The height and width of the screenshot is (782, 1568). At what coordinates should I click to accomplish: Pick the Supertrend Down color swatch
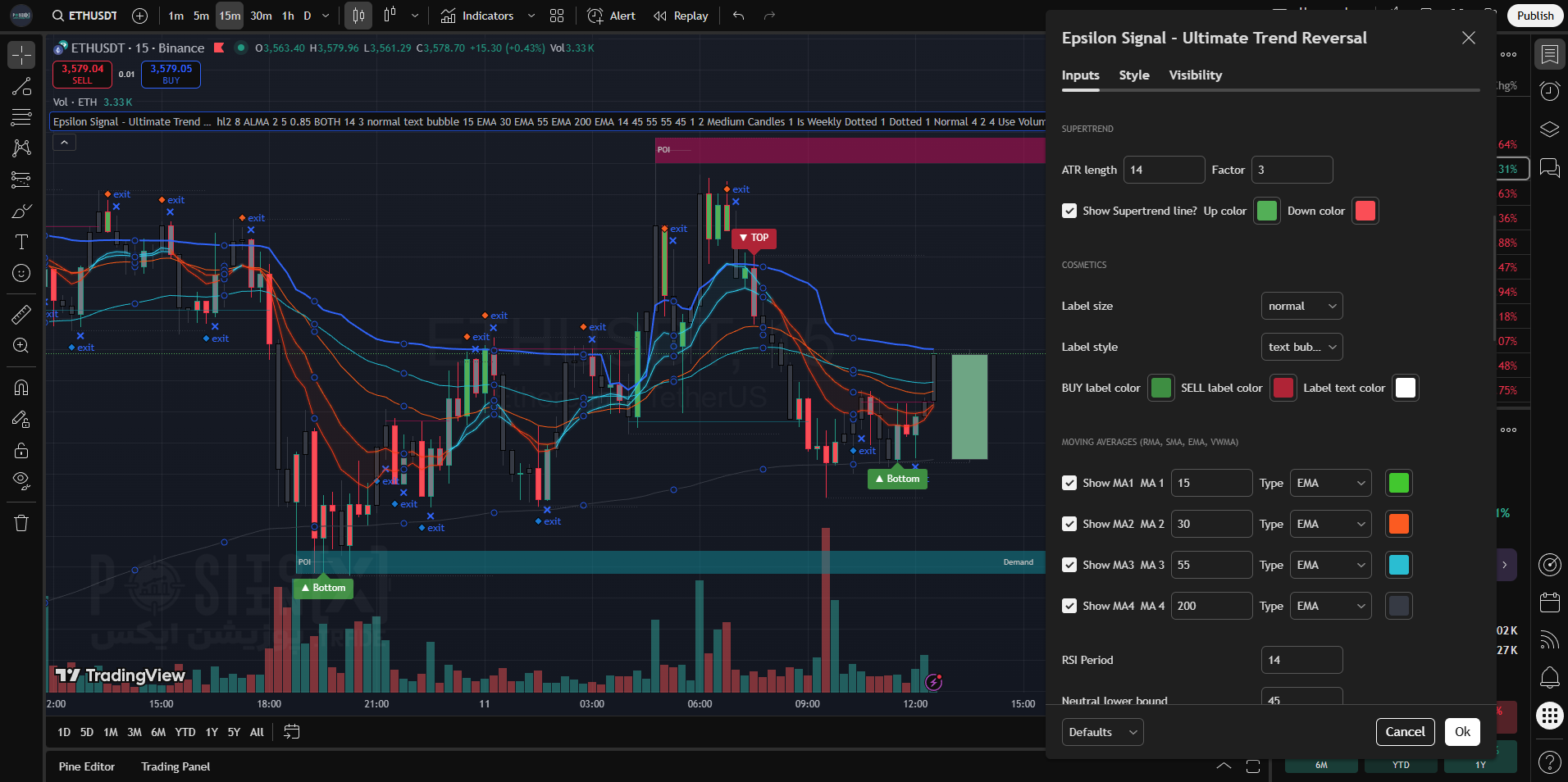[x=1365, y=211]
